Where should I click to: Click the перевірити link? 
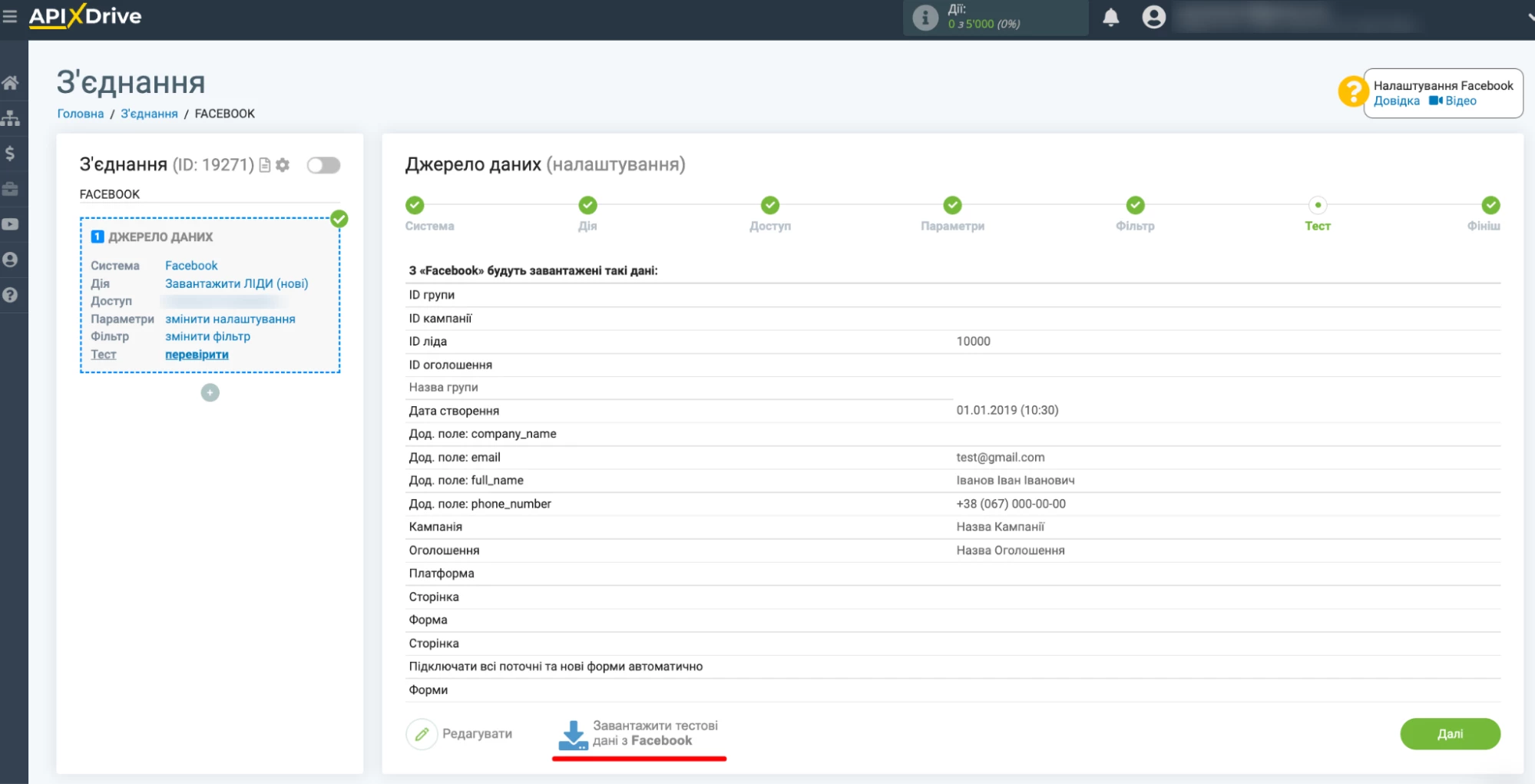[197, 355]
